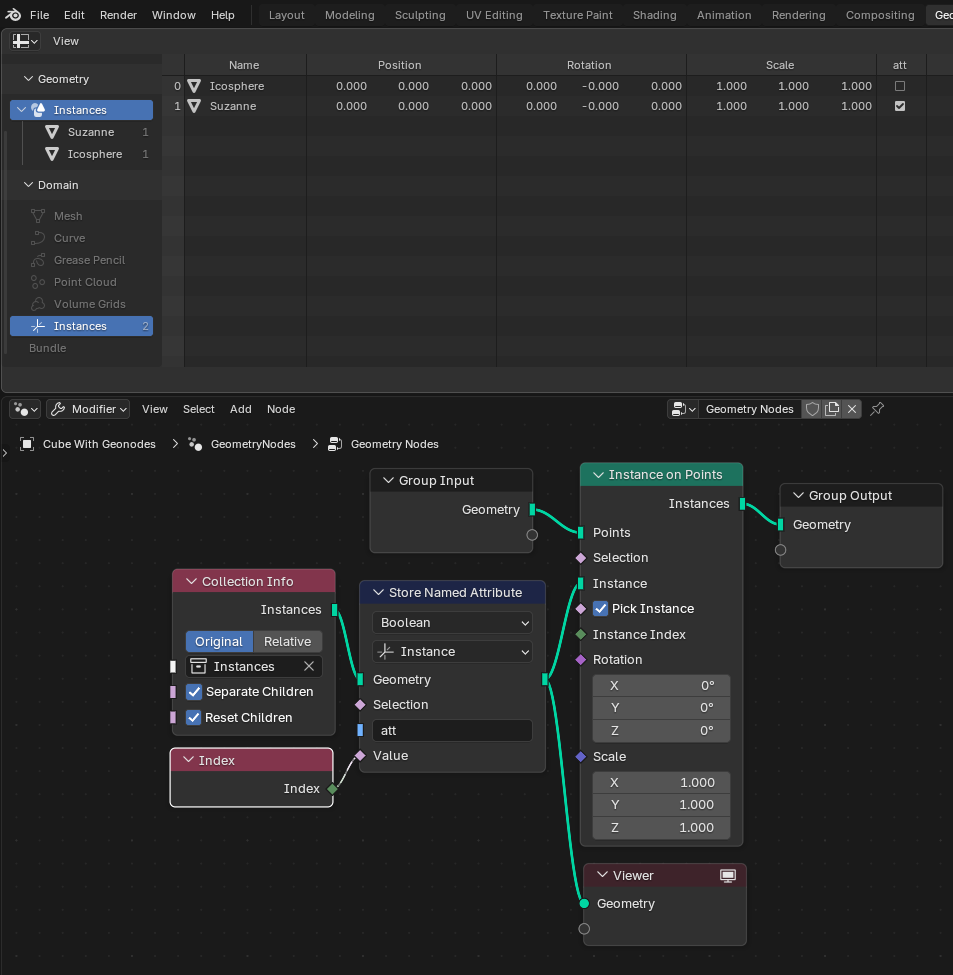This screenshot has width=953, height=975.
Task: Collapse the Instance on Points node
Action: [599, 475]
